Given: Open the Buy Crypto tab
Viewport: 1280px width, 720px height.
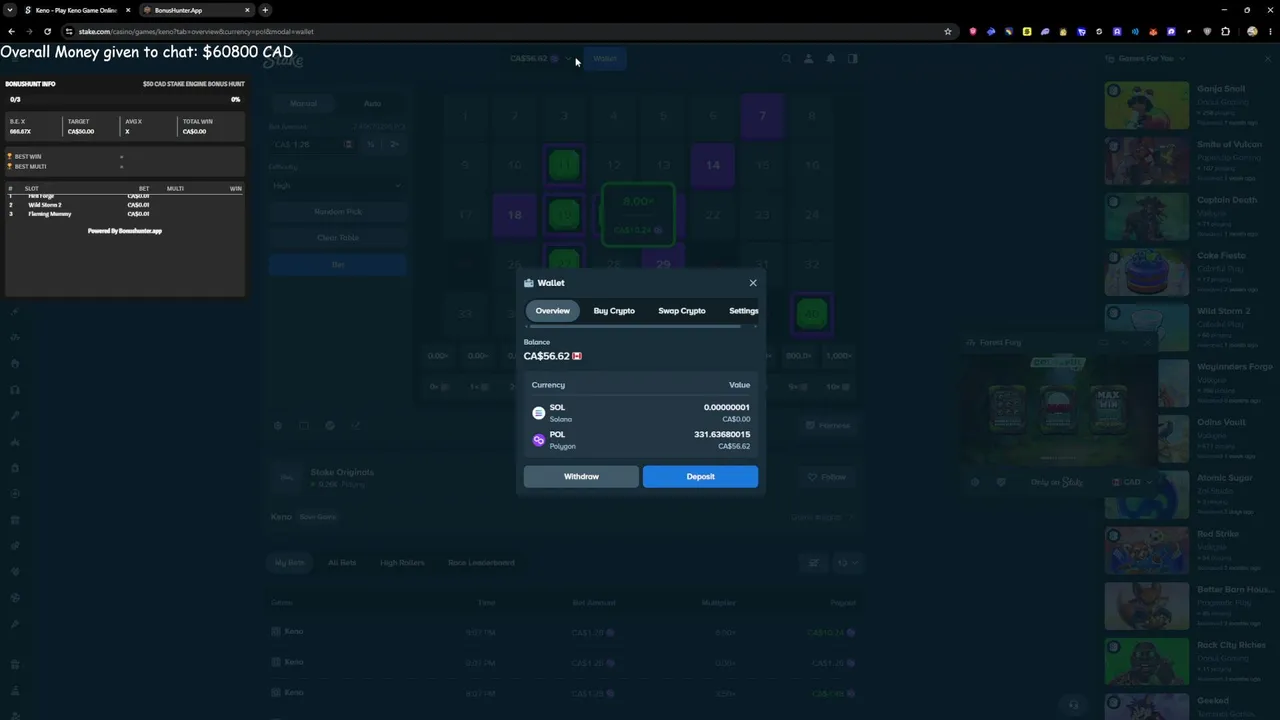Looking at the screenshot, I should [x=614, y=311].
